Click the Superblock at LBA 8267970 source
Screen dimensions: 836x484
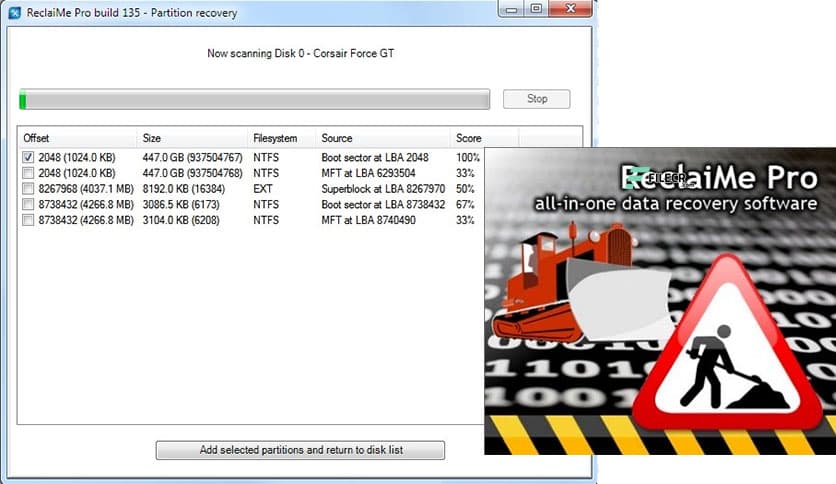pyautogui.click(x=383, y=189)
